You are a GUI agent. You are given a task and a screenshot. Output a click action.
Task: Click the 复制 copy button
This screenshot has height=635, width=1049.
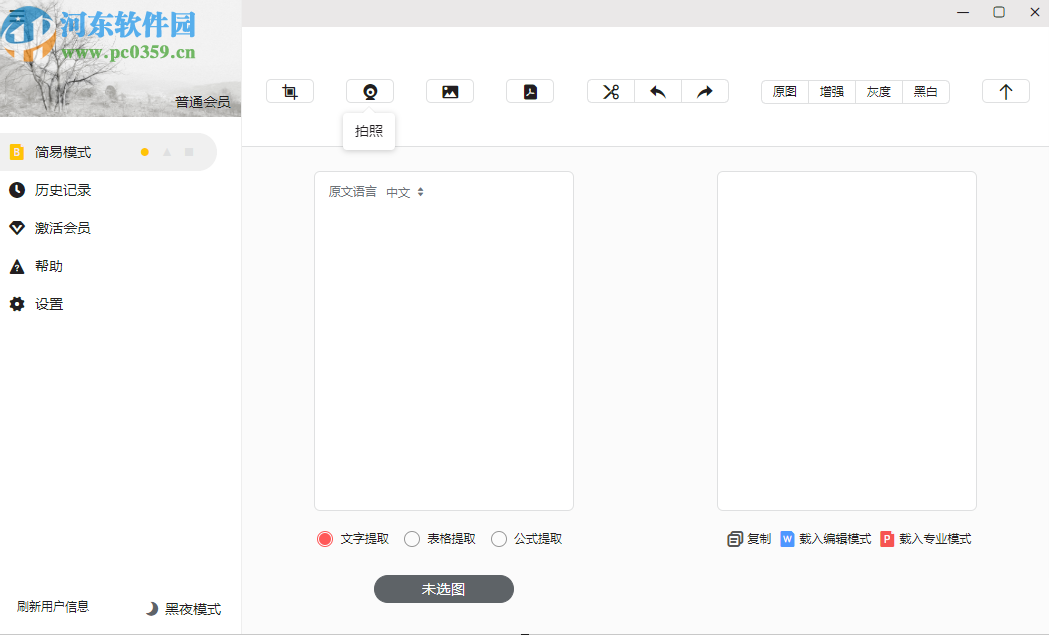pos(748,538)
